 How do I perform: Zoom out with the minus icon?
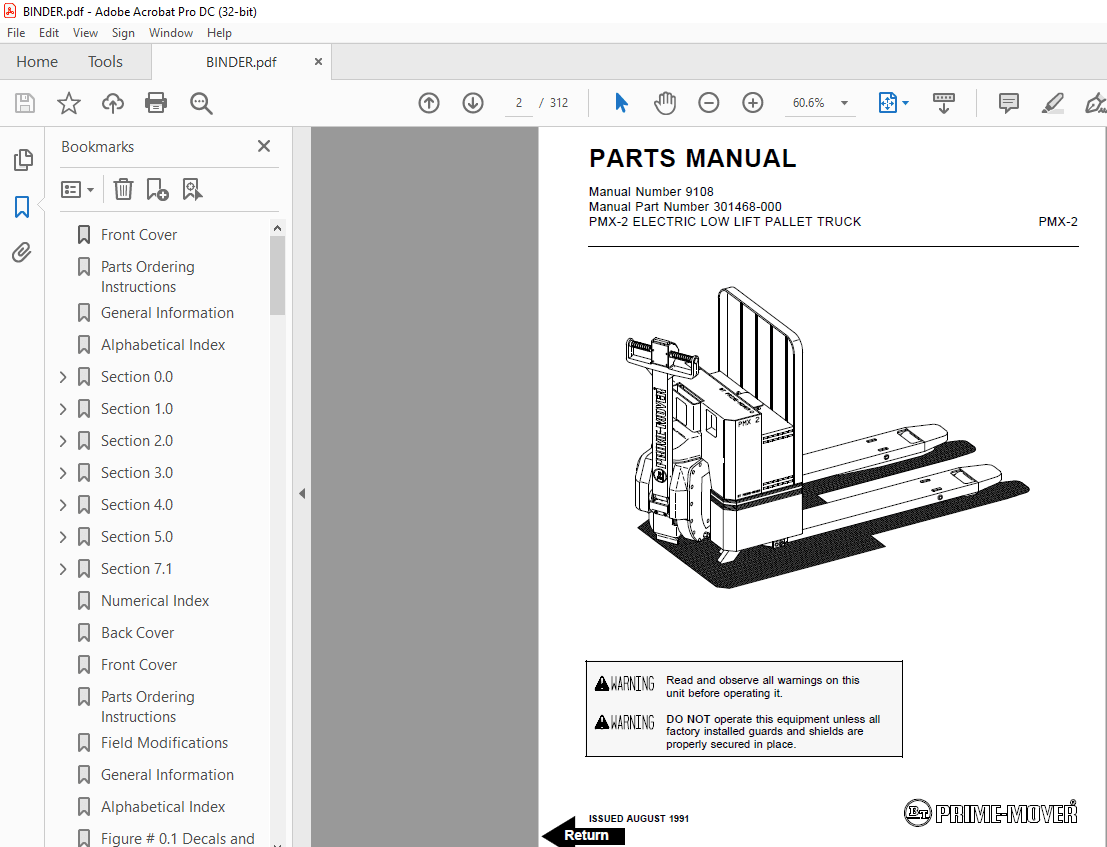pyautogui.click(x=708, y=102)
